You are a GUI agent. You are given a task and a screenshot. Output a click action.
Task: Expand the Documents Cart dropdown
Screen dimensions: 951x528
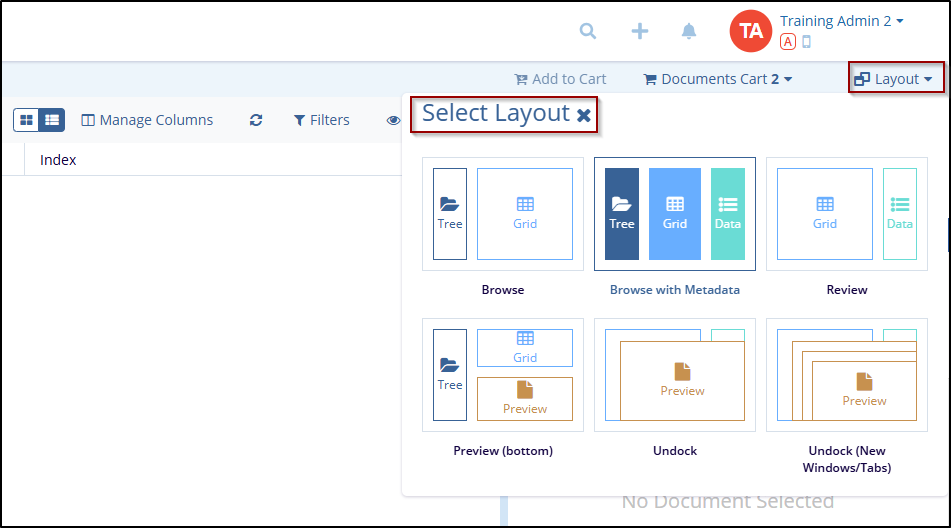click(x=717, y=79)
